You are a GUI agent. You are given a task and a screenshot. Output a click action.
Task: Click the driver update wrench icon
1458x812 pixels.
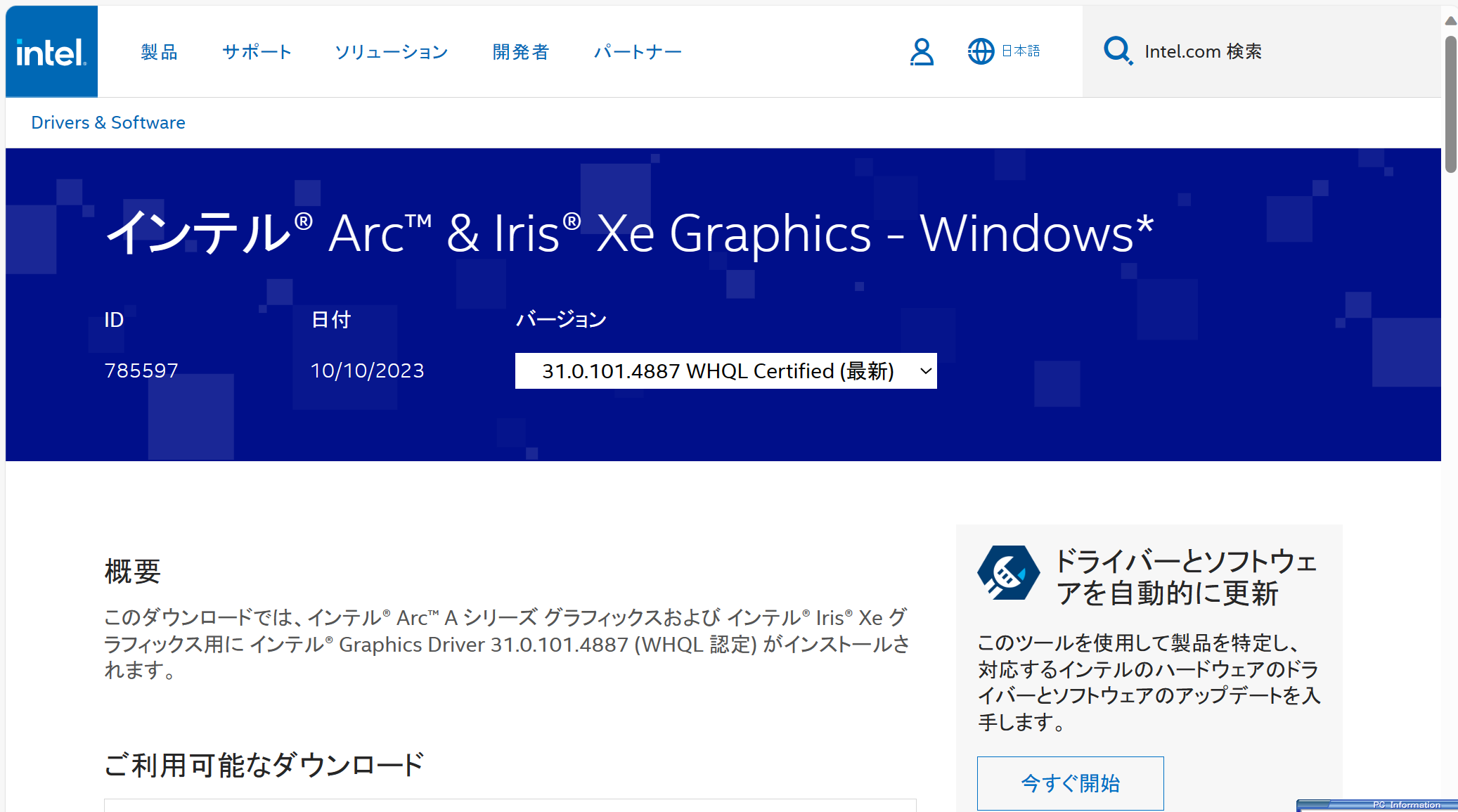click(x=1009, y=573)
